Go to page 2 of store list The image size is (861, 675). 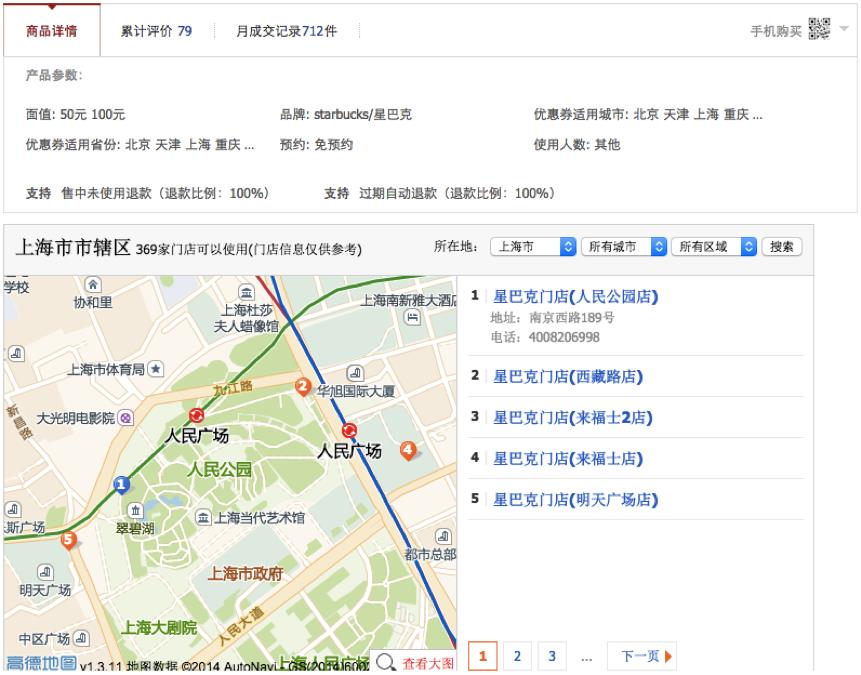(x=517, y=656)
